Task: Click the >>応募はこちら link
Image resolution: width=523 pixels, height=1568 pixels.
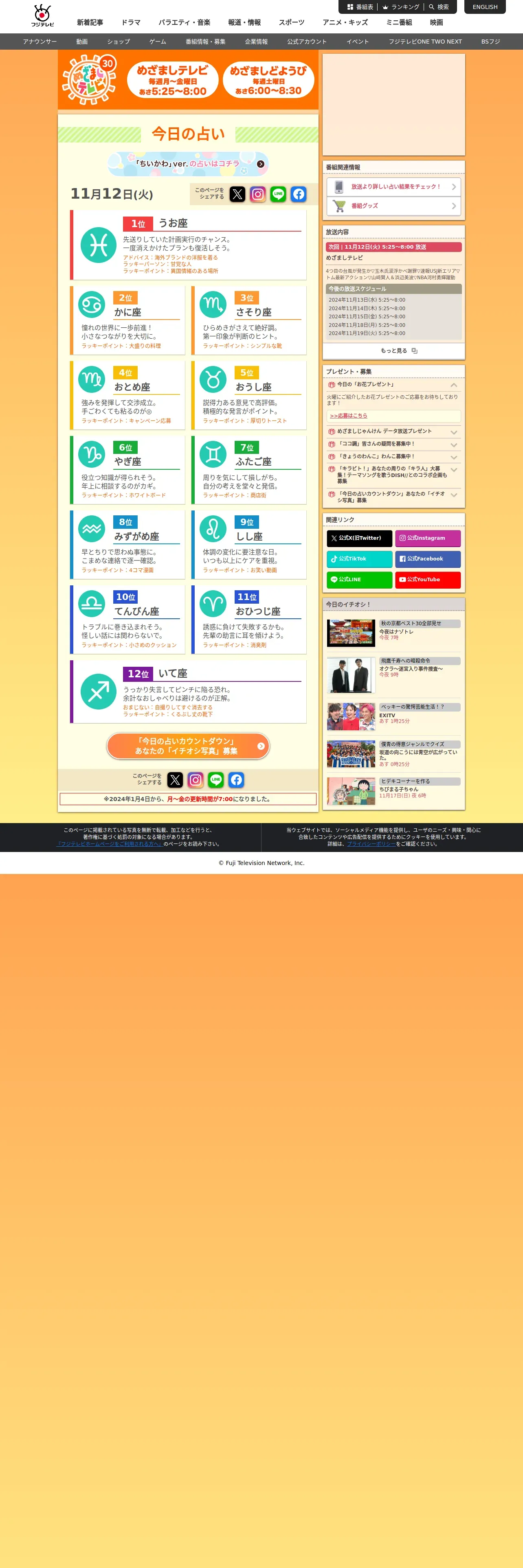Action: [x=349, y=416]
